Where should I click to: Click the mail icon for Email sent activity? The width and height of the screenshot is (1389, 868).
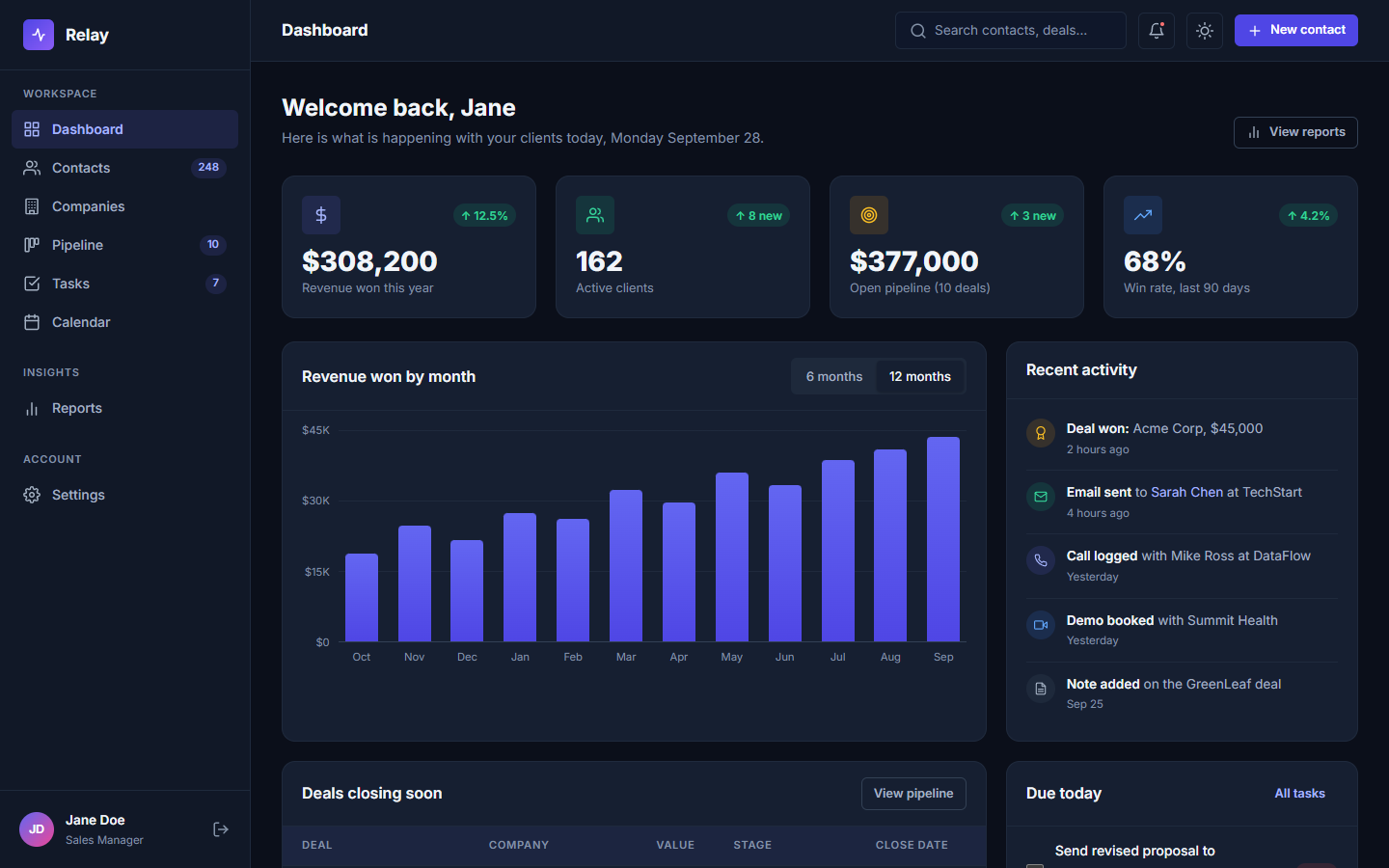(1041, 497)
